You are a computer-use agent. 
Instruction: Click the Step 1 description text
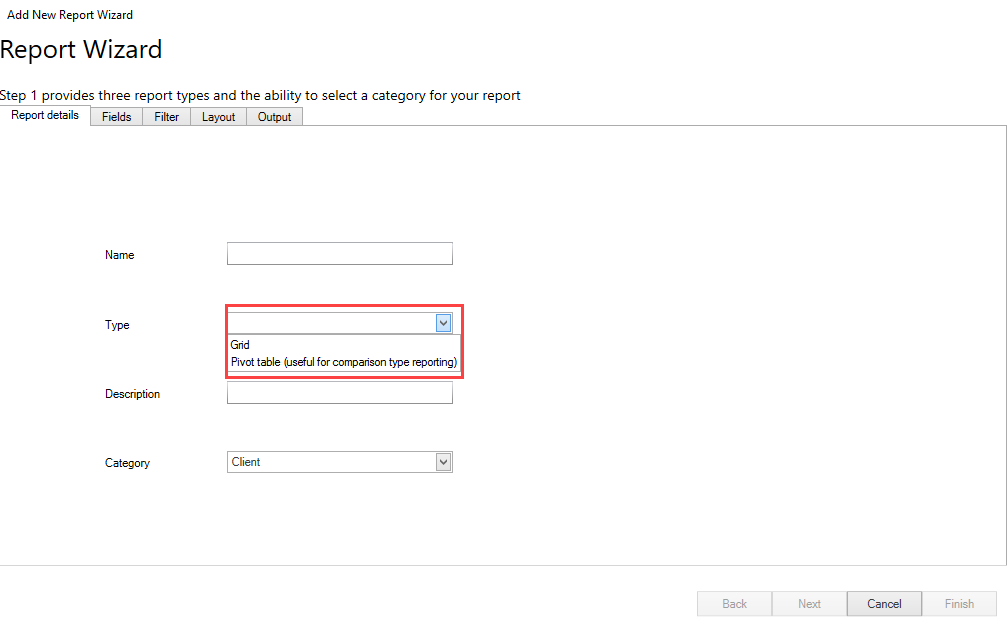[x=260, y=96]
